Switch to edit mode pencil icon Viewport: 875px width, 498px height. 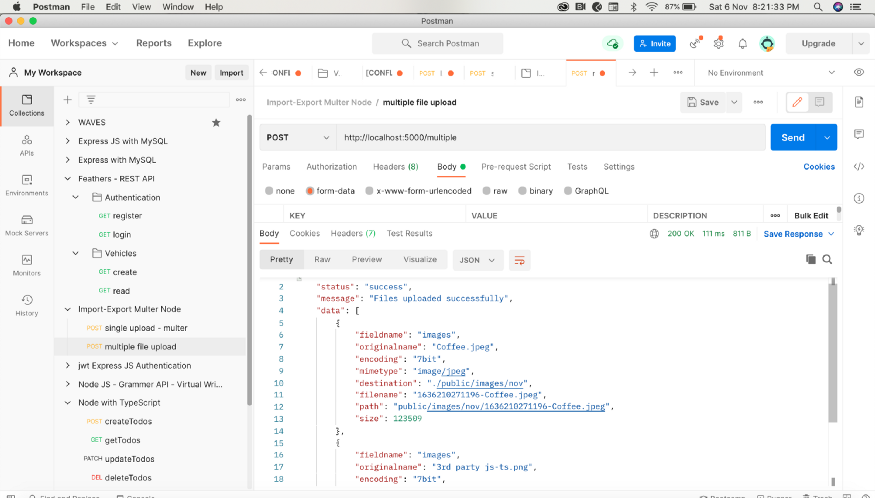point(797,102)
